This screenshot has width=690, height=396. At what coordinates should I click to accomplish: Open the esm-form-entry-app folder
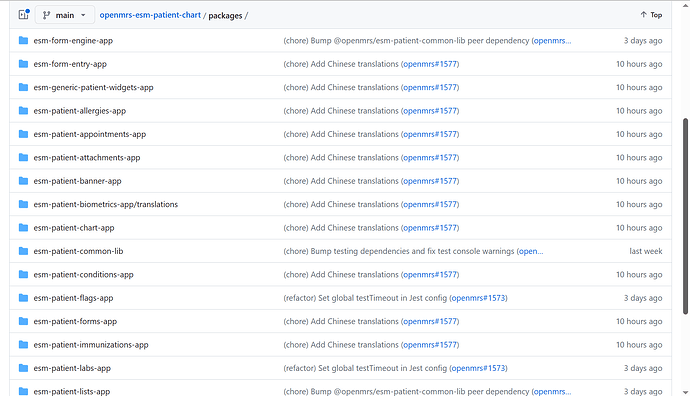[x=70, y=64]
